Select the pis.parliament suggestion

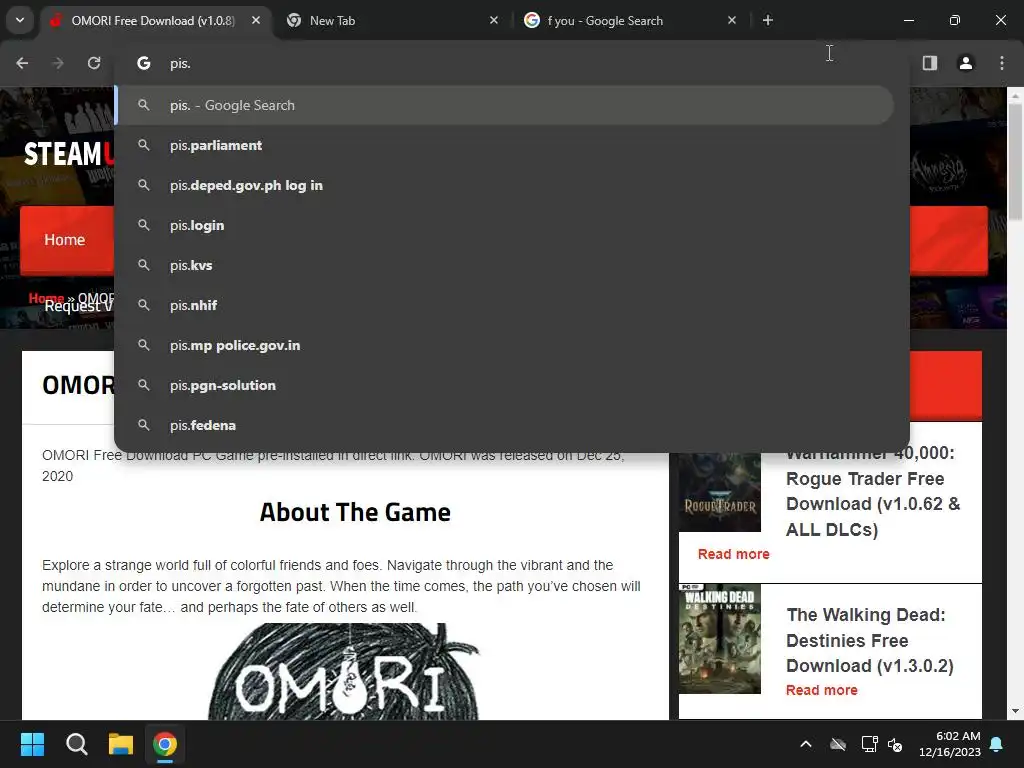click(x=504, y=145)
